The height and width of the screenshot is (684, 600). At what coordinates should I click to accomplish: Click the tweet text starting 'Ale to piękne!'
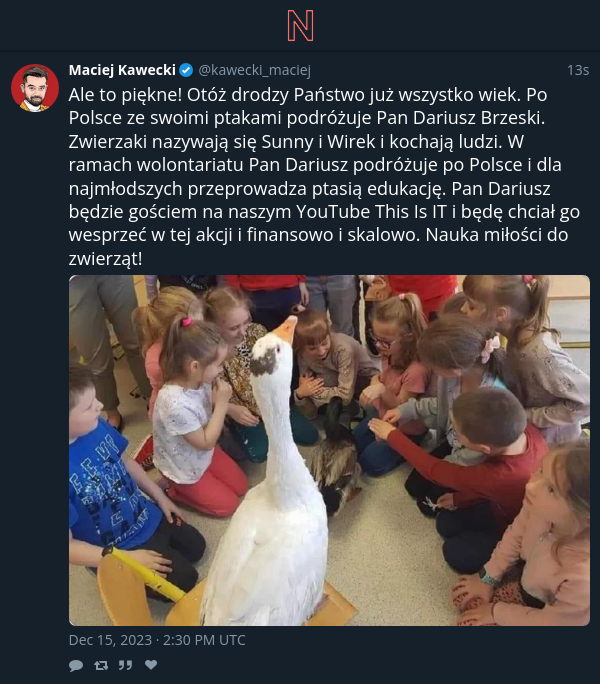coord(324,177)
